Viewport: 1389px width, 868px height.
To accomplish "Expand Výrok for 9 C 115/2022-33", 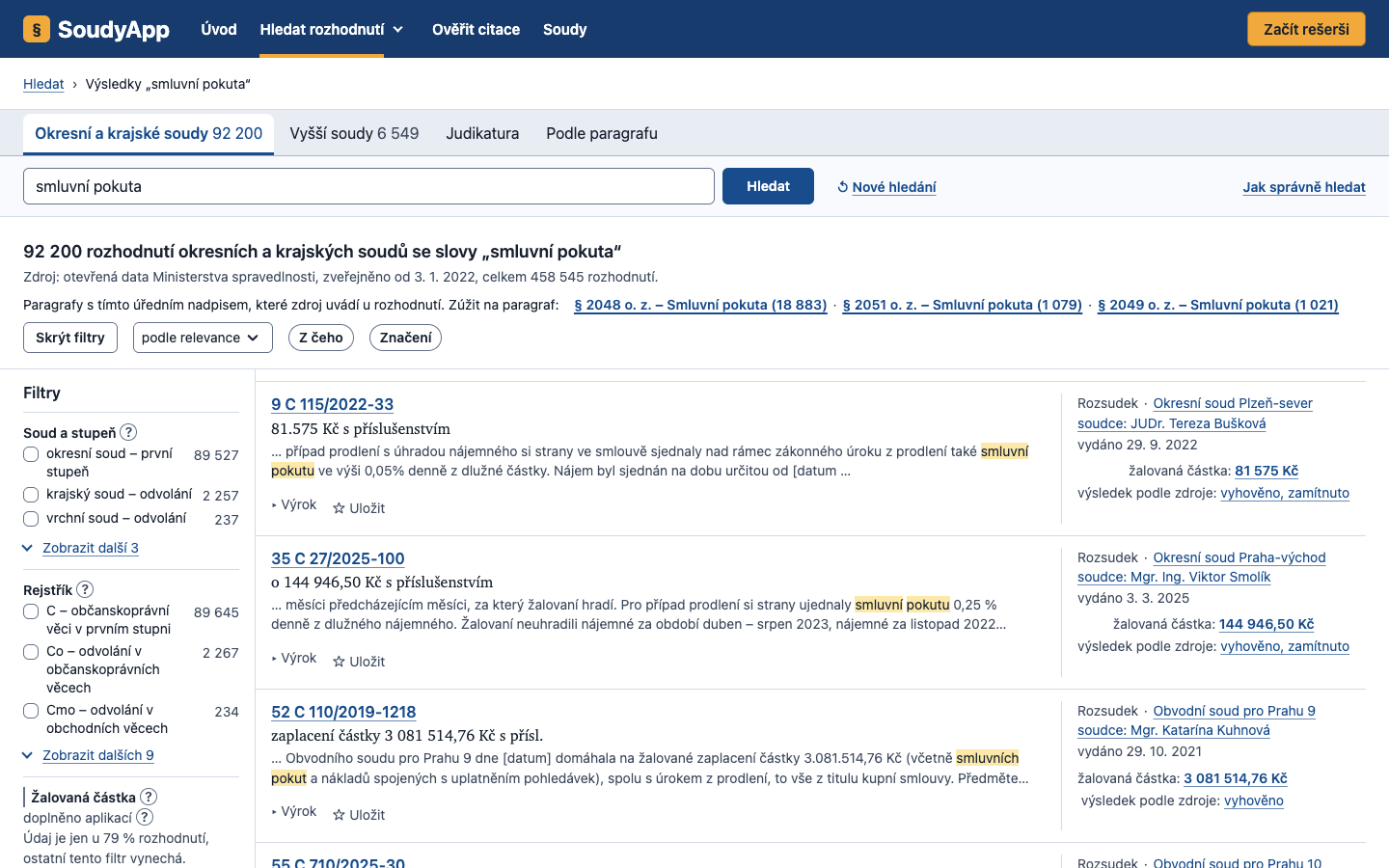I will coord(294,504).
